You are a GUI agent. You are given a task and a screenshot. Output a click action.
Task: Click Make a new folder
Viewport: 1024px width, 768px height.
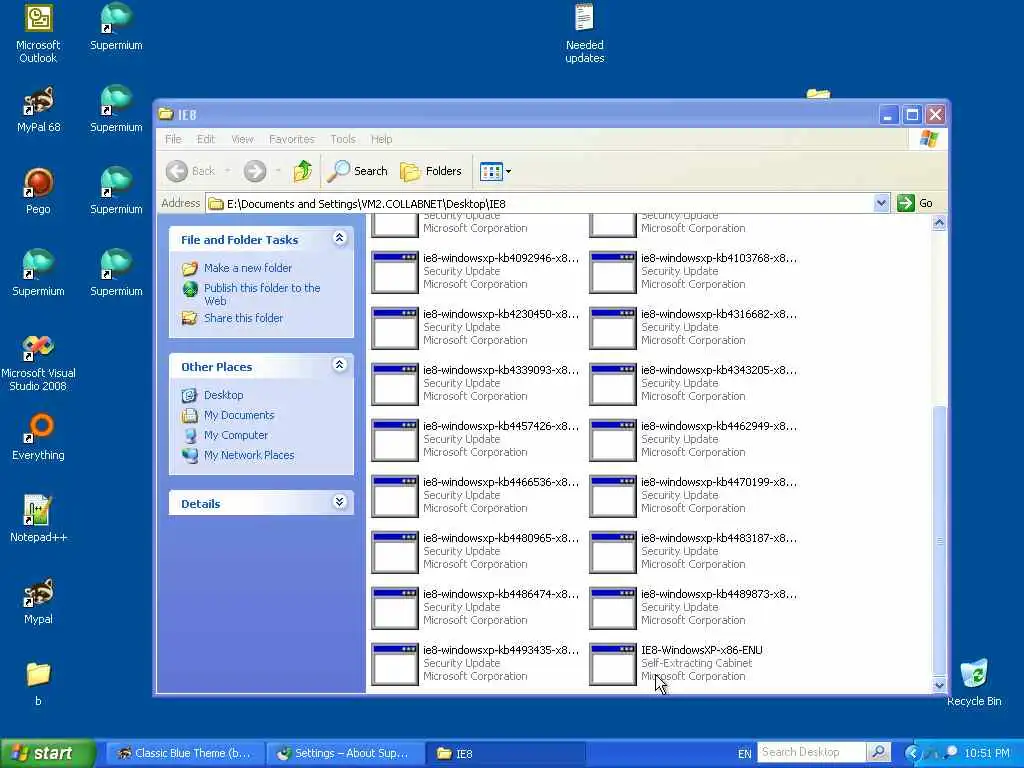pyautogui.click(x=248, y=268)
